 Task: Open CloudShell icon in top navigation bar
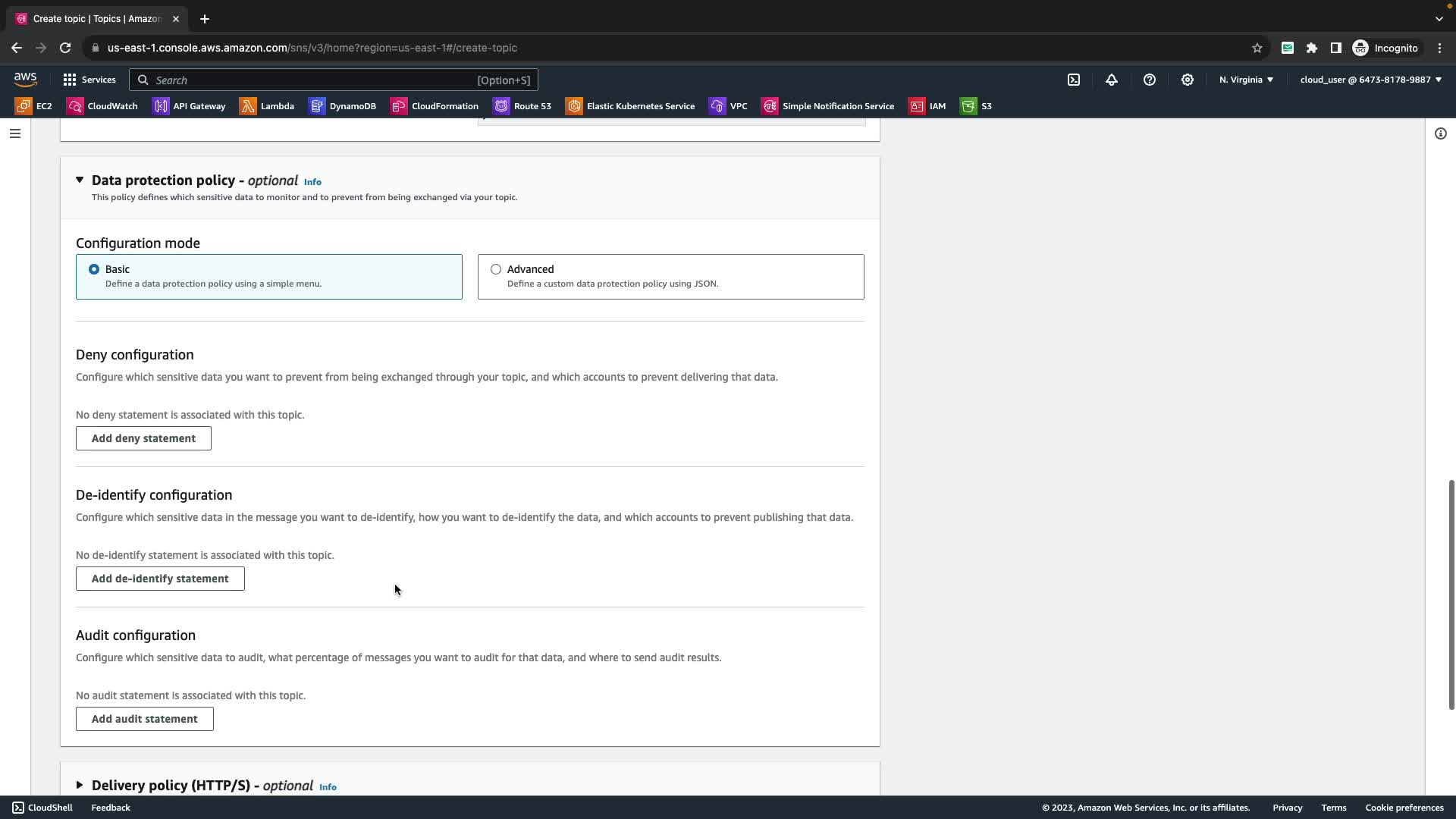pyautogui.click(x=1074, y=80)
